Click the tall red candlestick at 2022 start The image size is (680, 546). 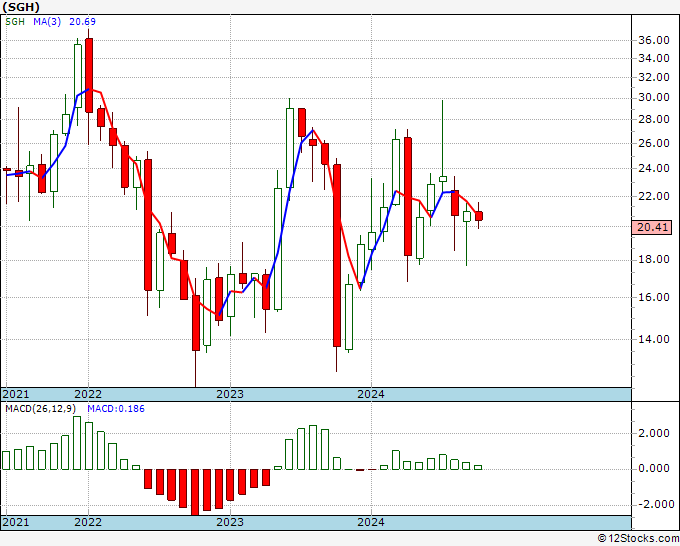88,75
